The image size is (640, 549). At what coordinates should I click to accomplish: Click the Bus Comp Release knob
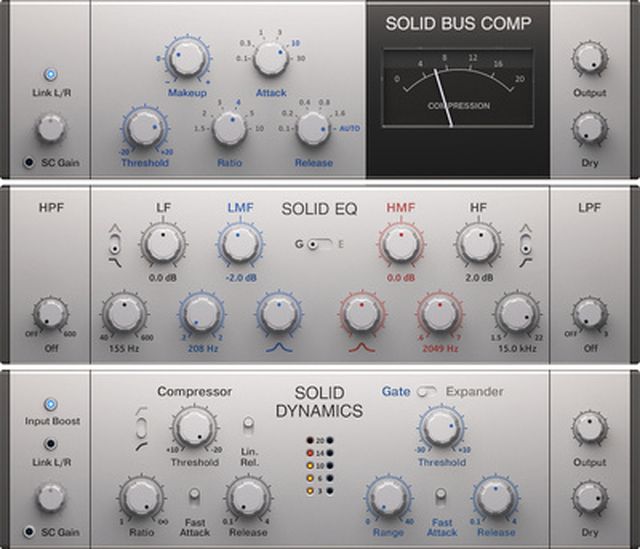313,128
